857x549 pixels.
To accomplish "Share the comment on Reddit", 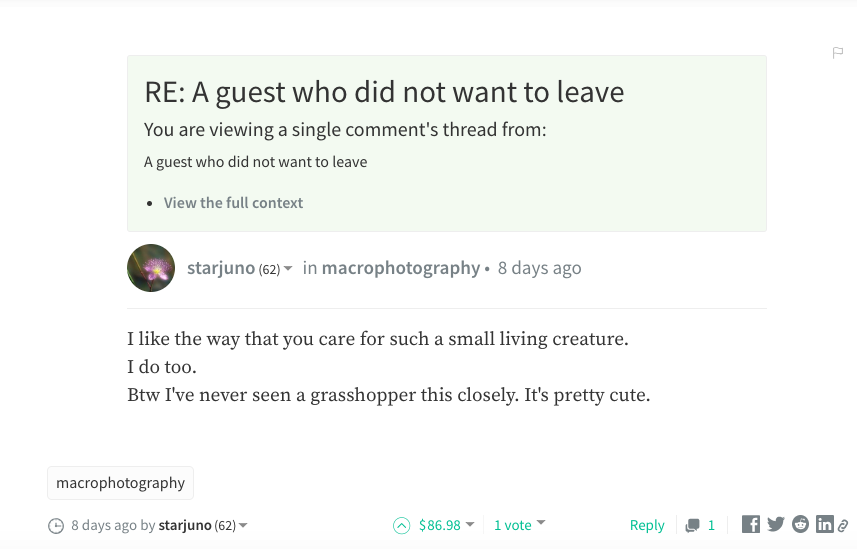I will pos(801,524).
